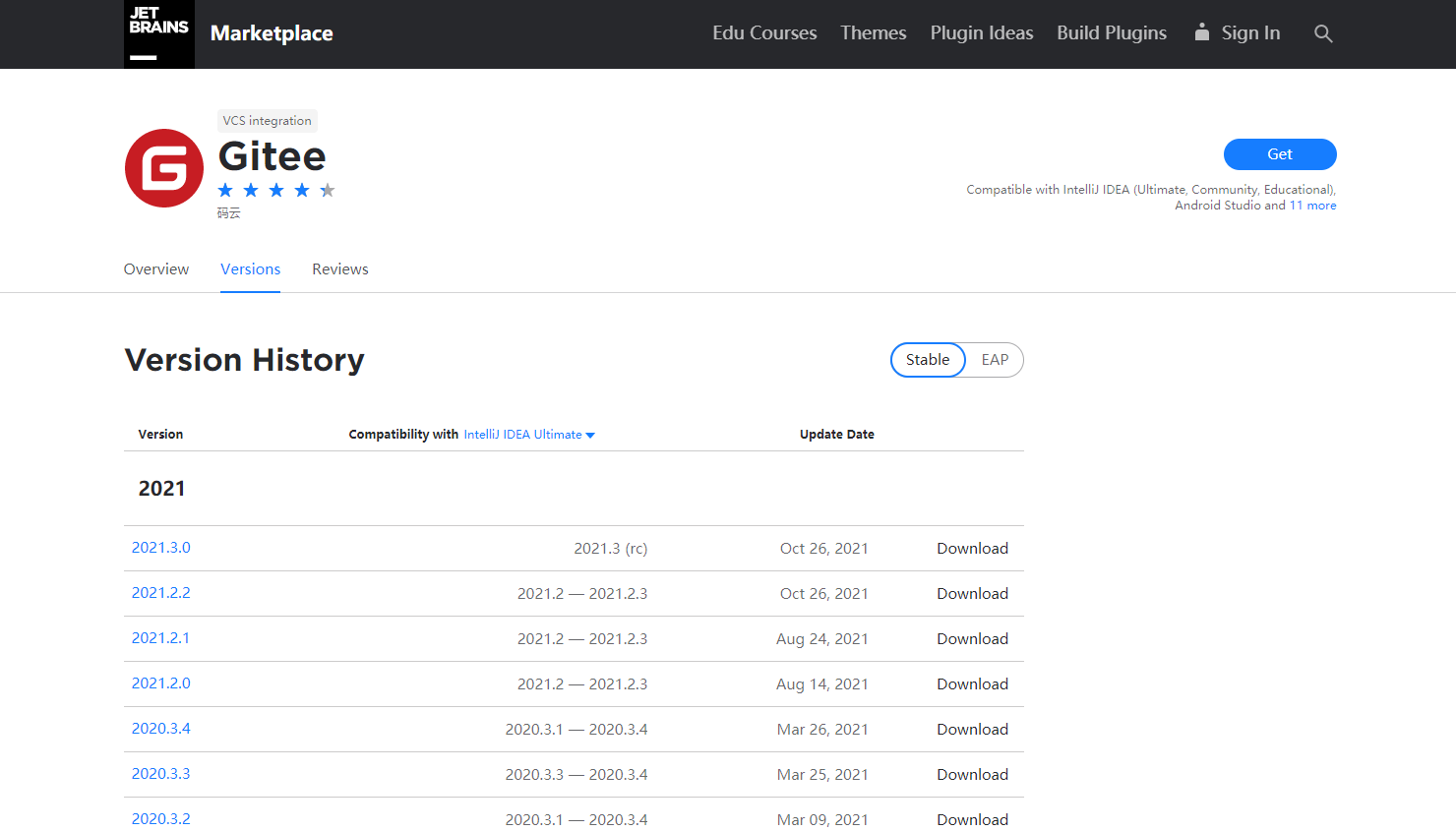The width and height of the screenshot is (1456, 831).
Task: Download version 2020.3.3
Action: point(972,775)
